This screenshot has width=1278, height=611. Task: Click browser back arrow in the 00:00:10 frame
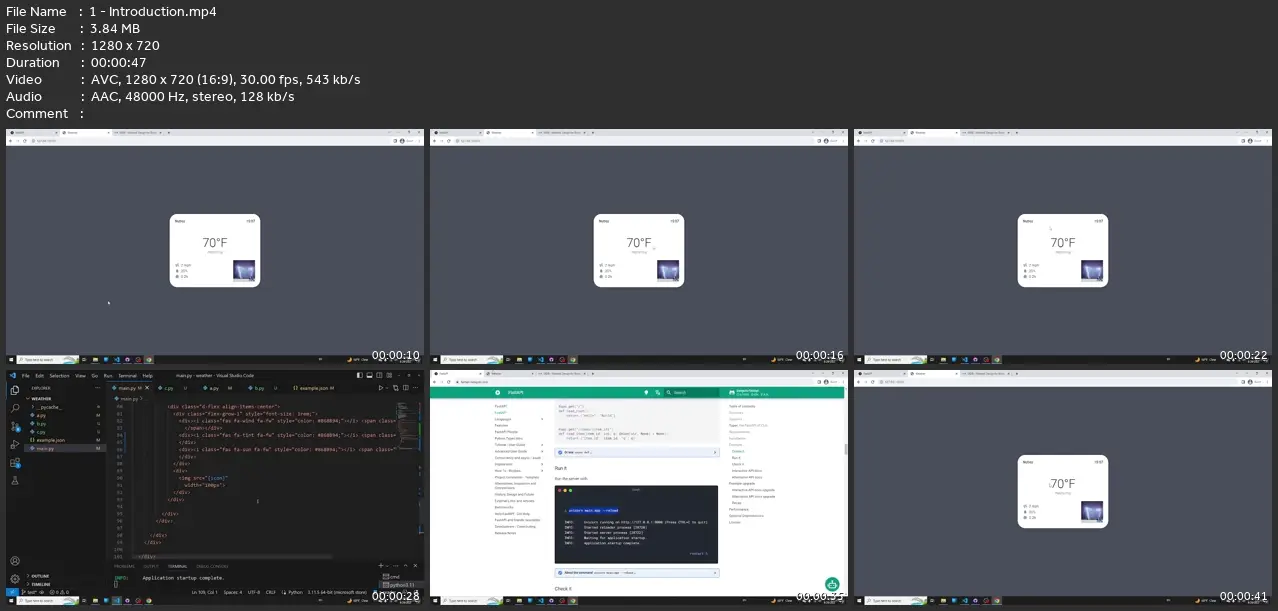coord(10,141)
